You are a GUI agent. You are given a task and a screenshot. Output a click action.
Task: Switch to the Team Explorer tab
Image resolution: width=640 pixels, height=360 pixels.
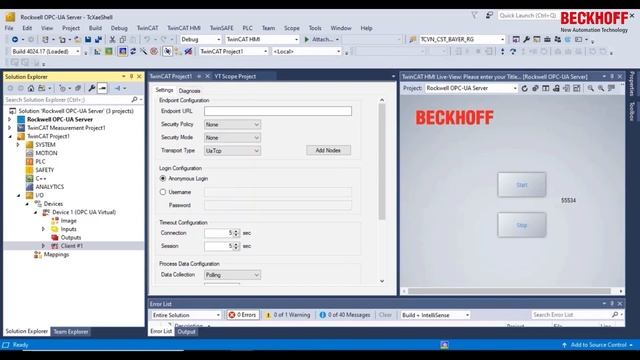click(x=71, y=331)
